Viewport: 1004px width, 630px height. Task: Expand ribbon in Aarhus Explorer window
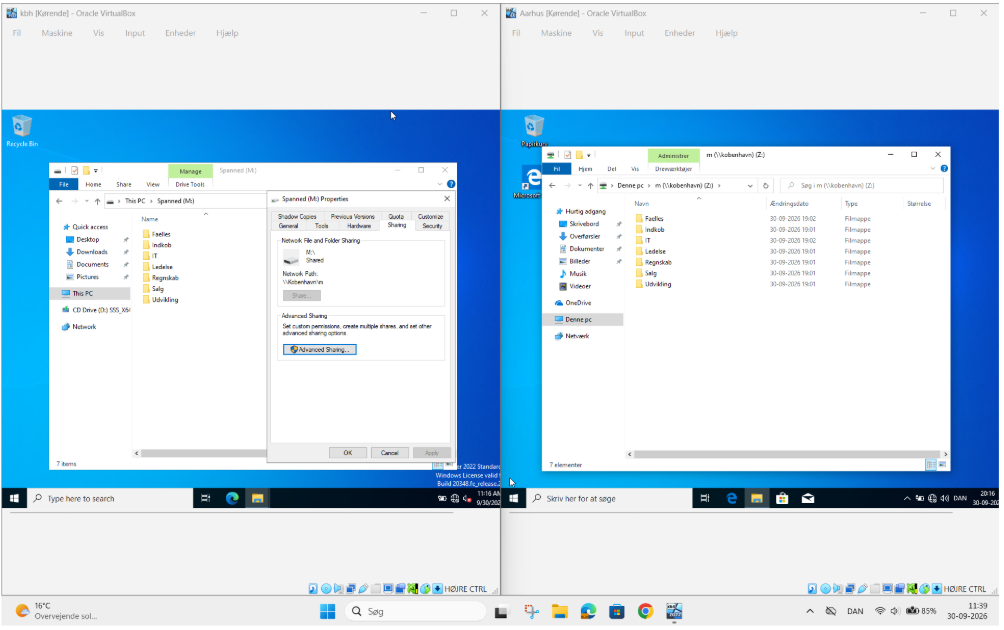[x=932, y=168]
